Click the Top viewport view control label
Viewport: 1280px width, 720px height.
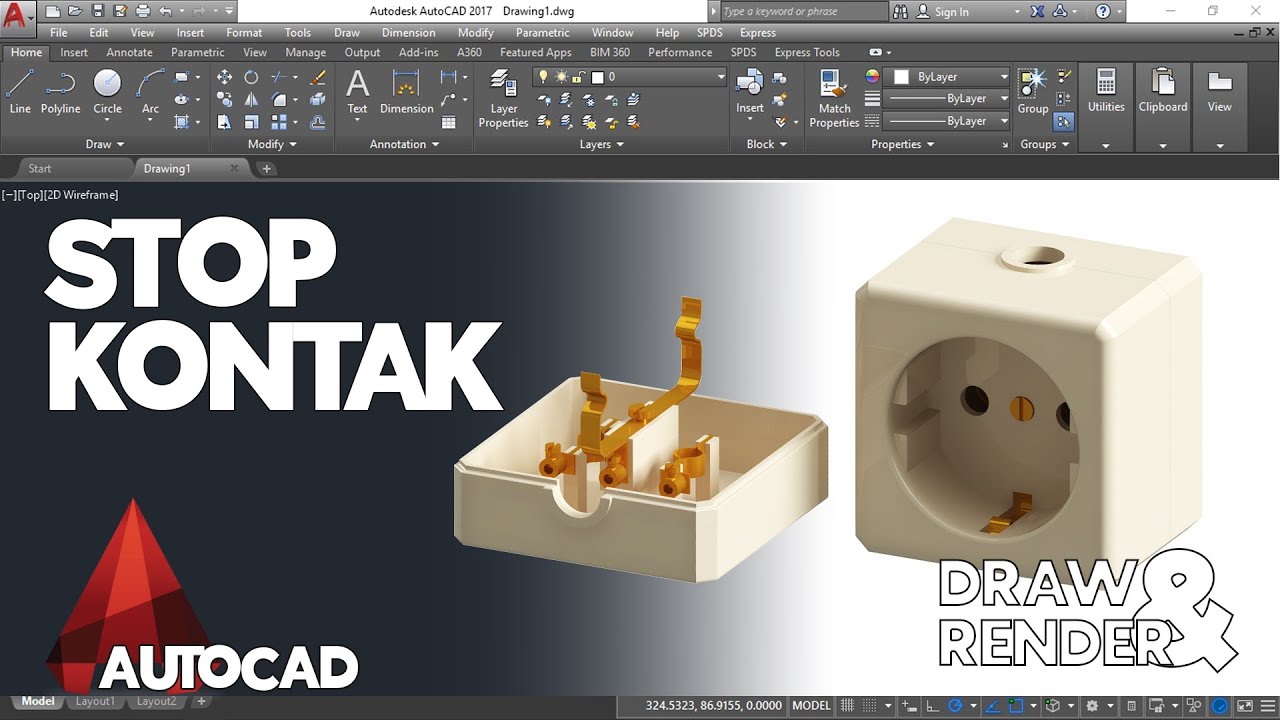tap(30, 195)
